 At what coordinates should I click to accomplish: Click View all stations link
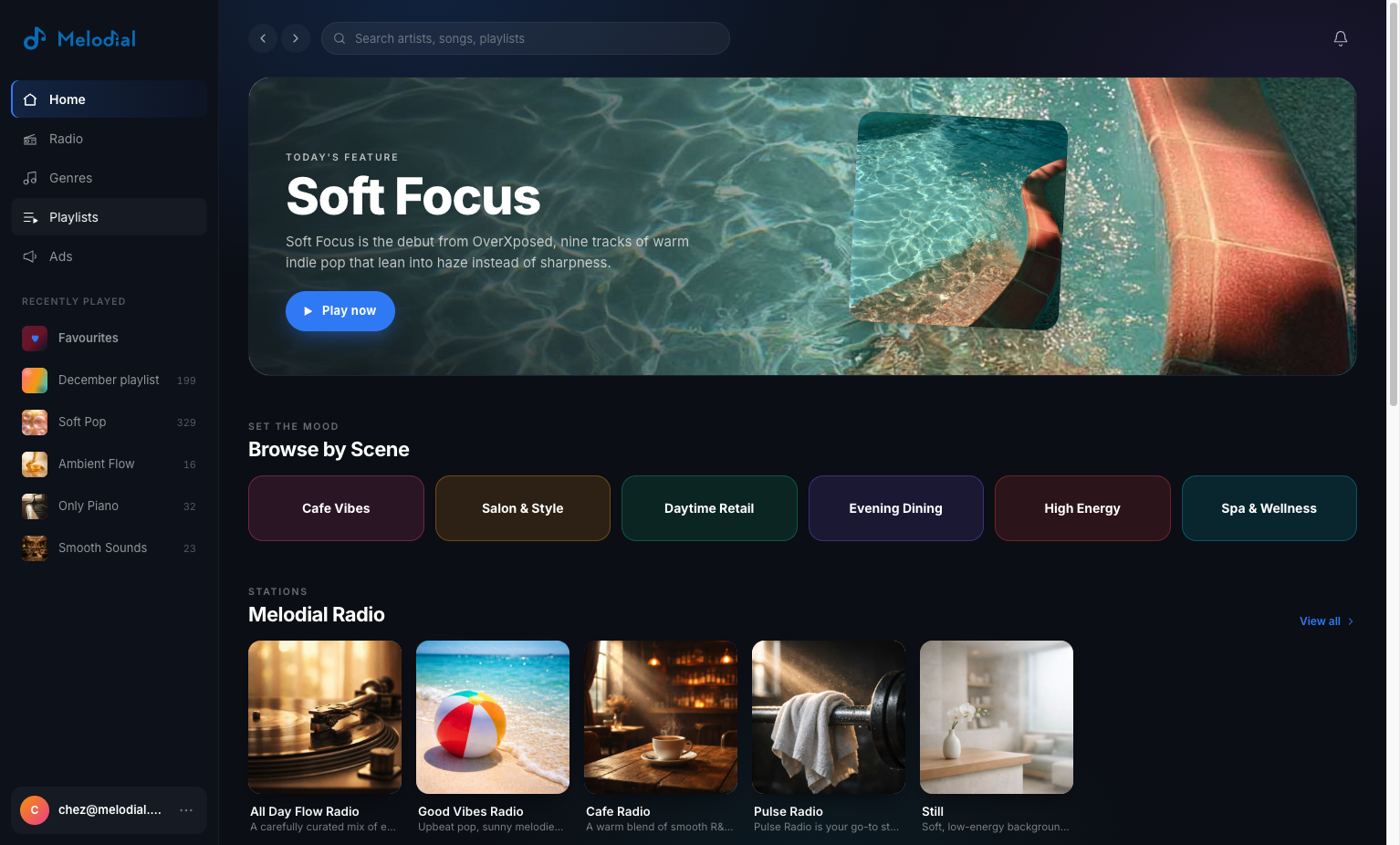pos(1327,621)
